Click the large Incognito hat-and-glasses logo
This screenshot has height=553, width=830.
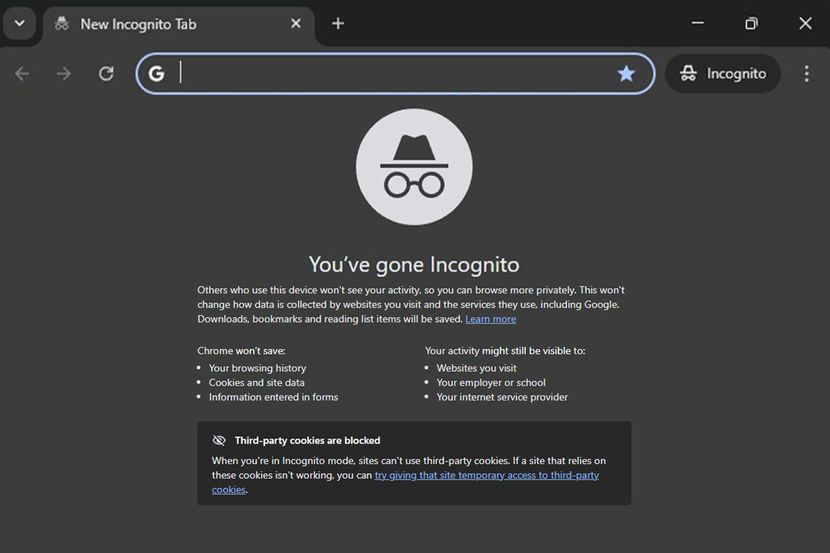click(414, 167)
